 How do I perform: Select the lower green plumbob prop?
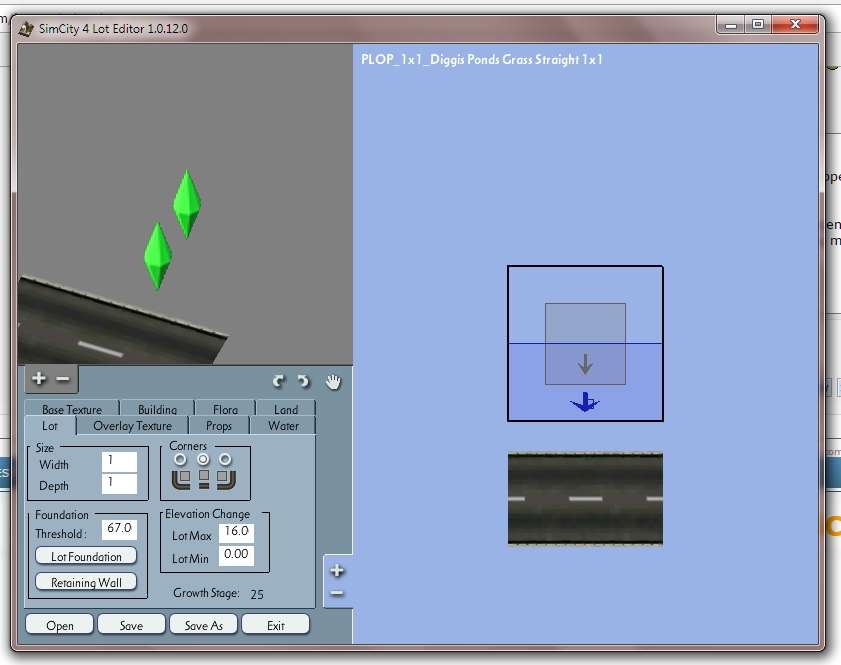(158, 256)
